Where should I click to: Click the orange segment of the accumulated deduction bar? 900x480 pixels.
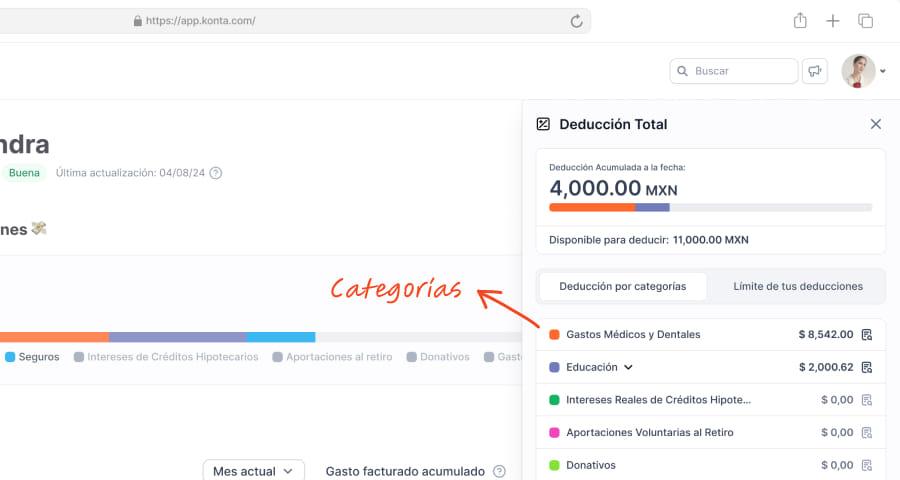(592, 207)
